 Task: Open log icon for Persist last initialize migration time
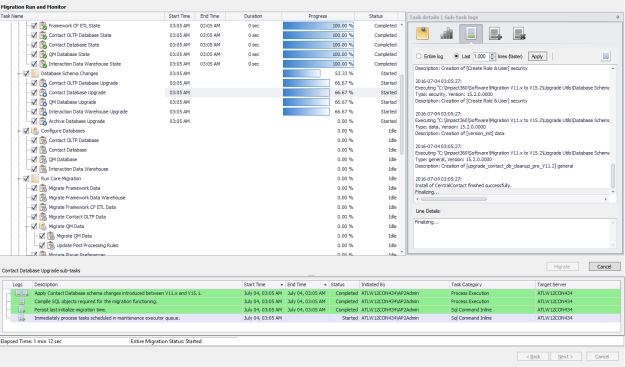pyautogui.click(x=22, y=310)
